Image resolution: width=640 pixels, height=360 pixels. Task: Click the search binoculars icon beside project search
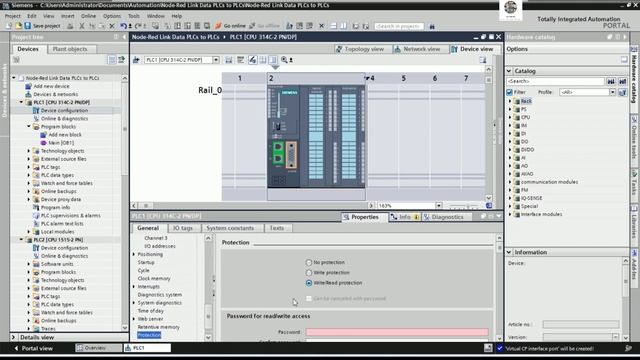pos(432,26)
